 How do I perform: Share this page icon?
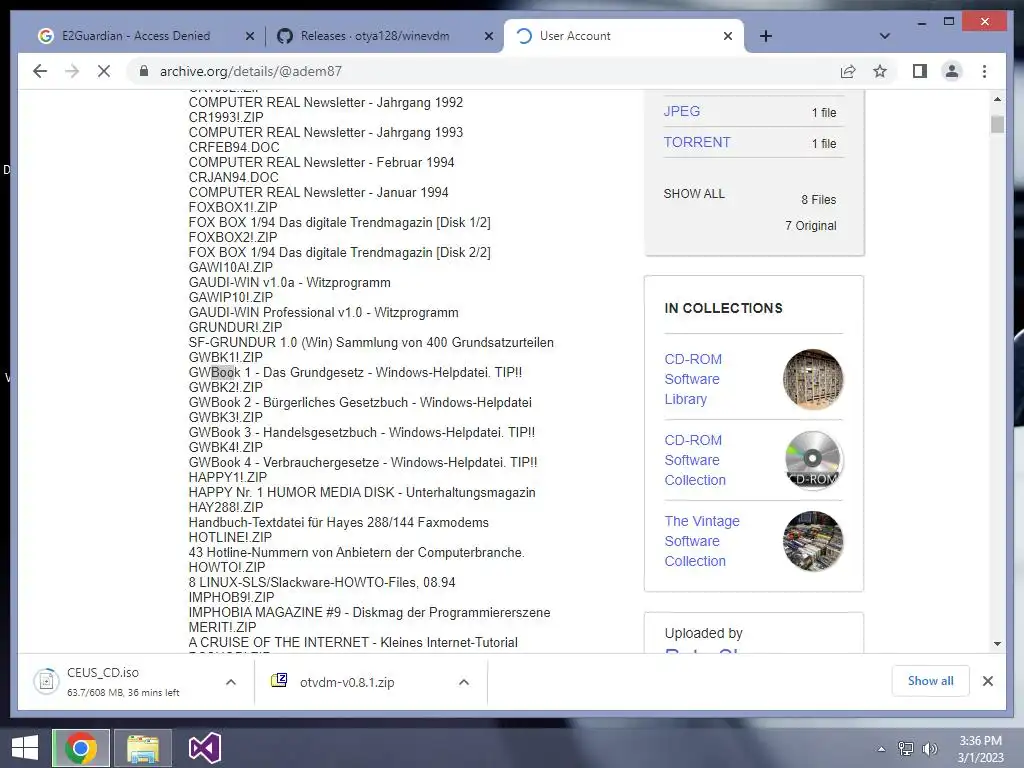(x=848, y=71)
